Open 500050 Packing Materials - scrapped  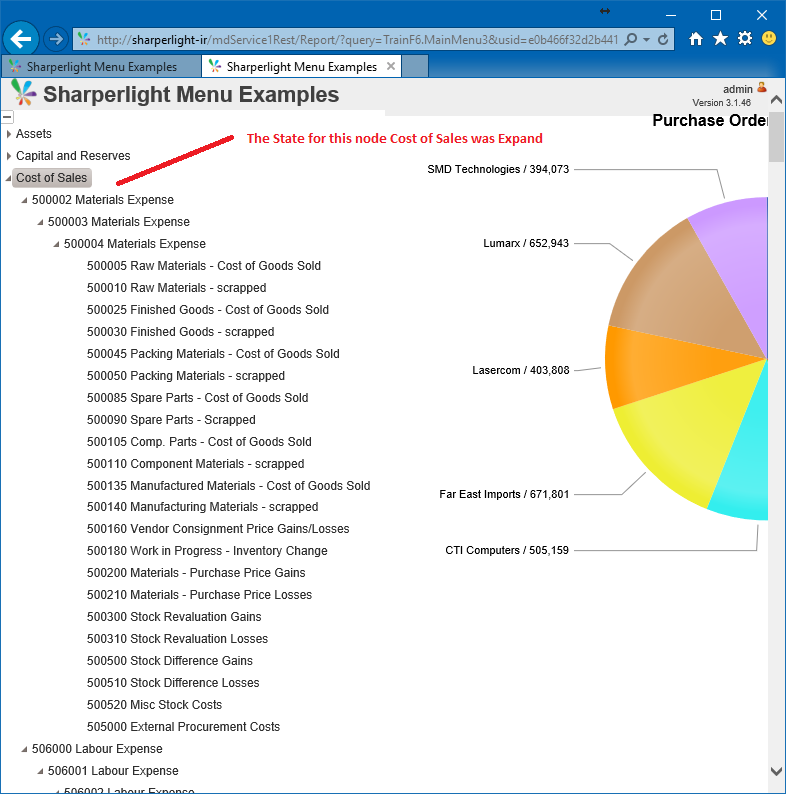(185, 376)
